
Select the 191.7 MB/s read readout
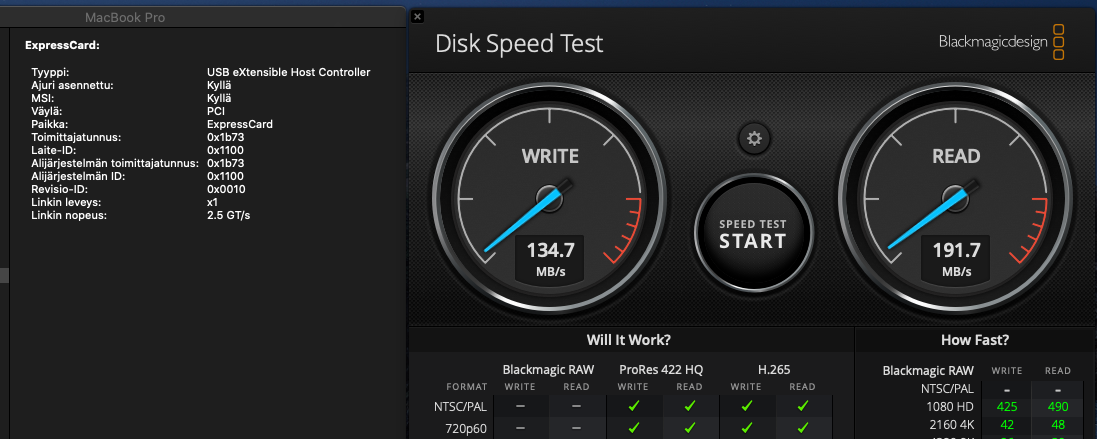[956, 258]
